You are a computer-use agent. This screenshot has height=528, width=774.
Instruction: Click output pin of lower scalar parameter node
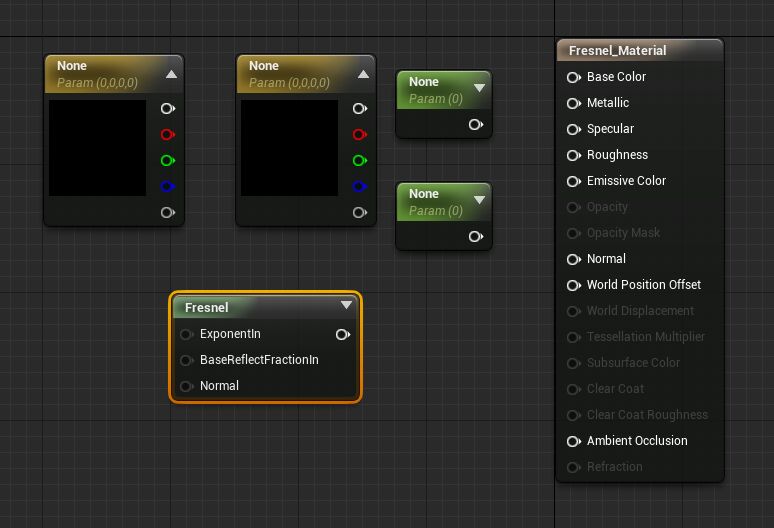476,237
